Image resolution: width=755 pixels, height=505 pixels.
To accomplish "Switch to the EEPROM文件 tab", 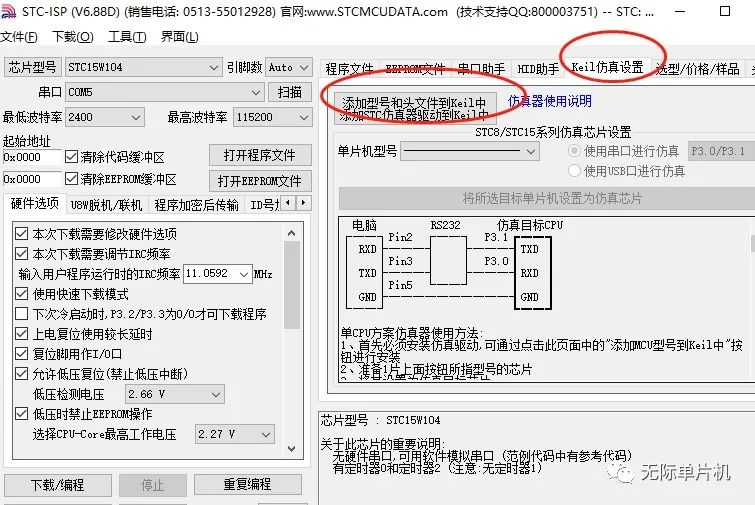I will point(415,69).
